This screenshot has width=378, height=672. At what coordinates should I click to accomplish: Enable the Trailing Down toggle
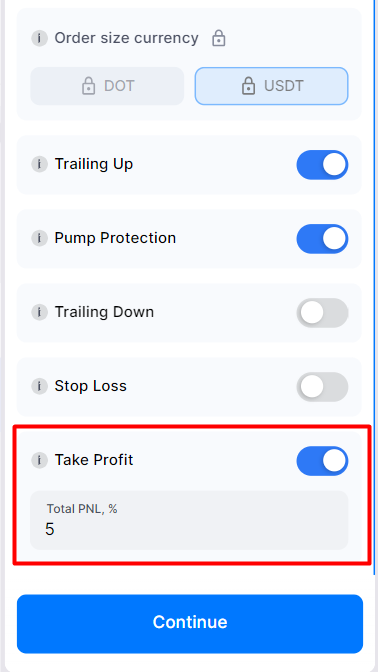(322, 313)
